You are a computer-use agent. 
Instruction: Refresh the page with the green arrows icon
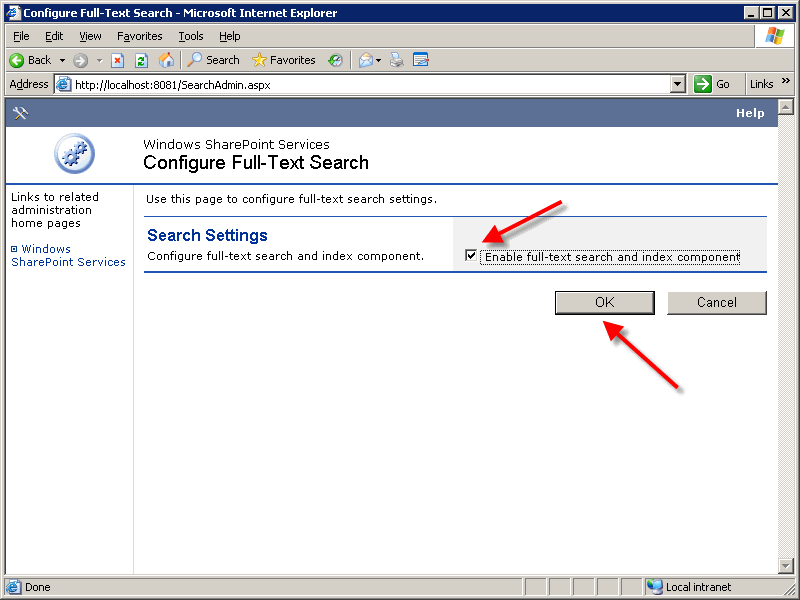click(141, 61)
